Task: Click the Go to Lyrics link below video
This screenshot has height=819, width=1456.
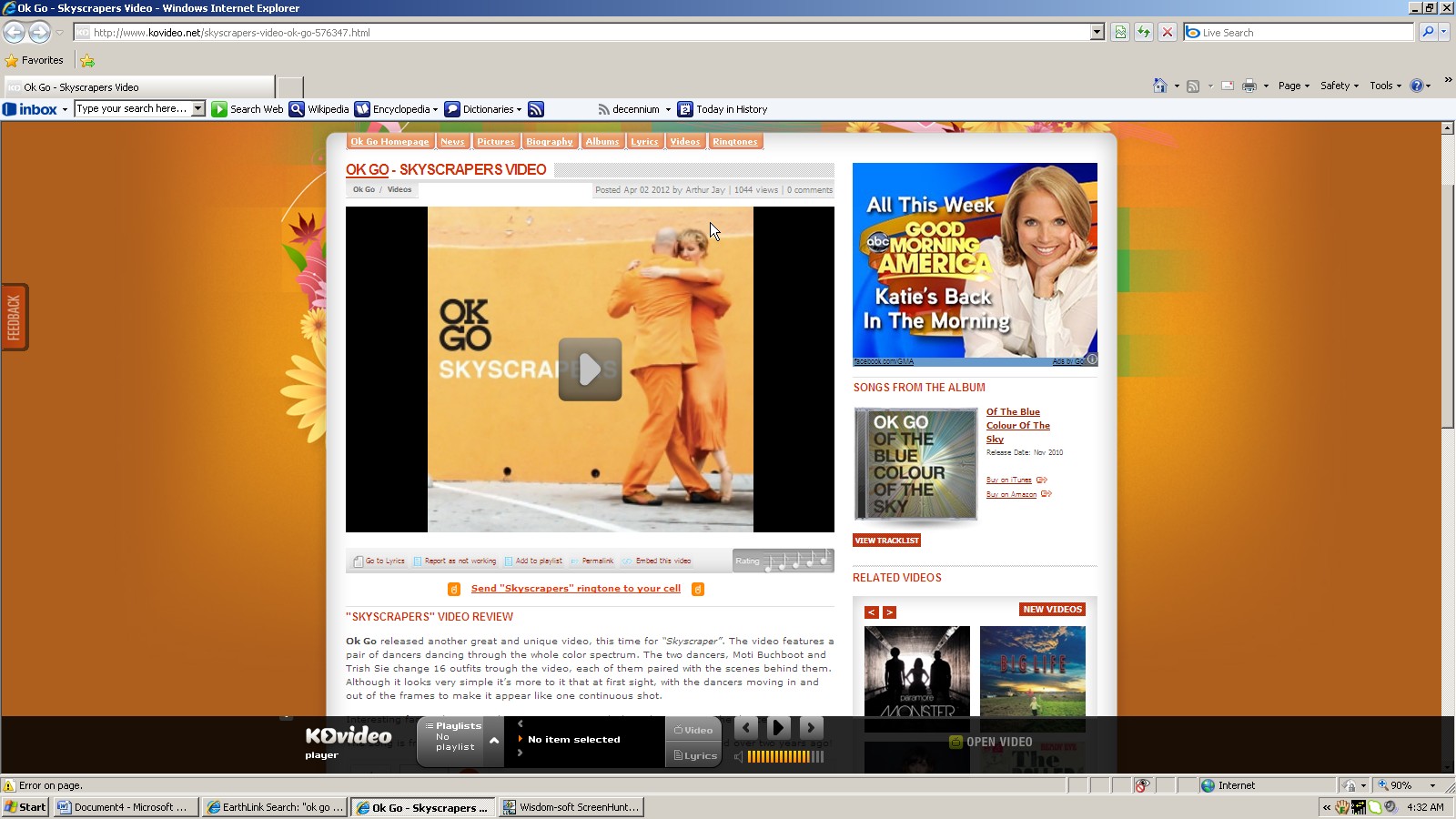Action: click(379, 561)
